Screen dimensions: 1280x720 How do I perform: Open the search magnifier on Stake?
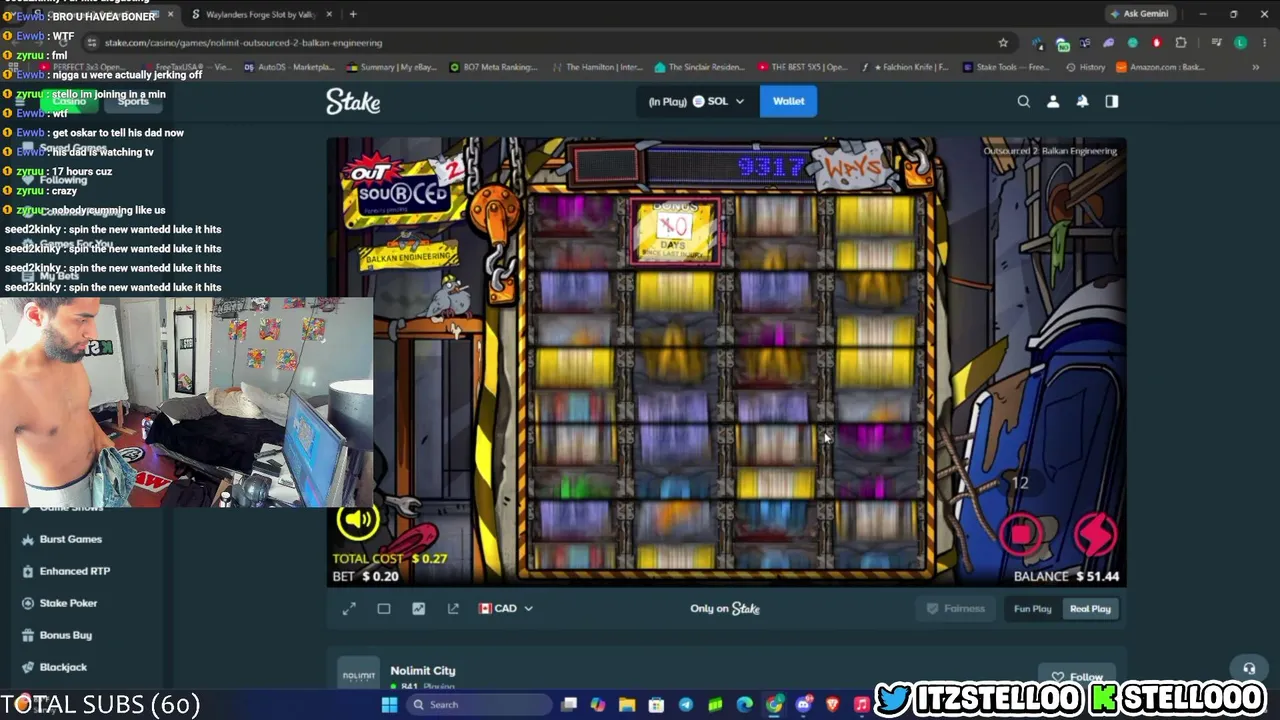1023,101
